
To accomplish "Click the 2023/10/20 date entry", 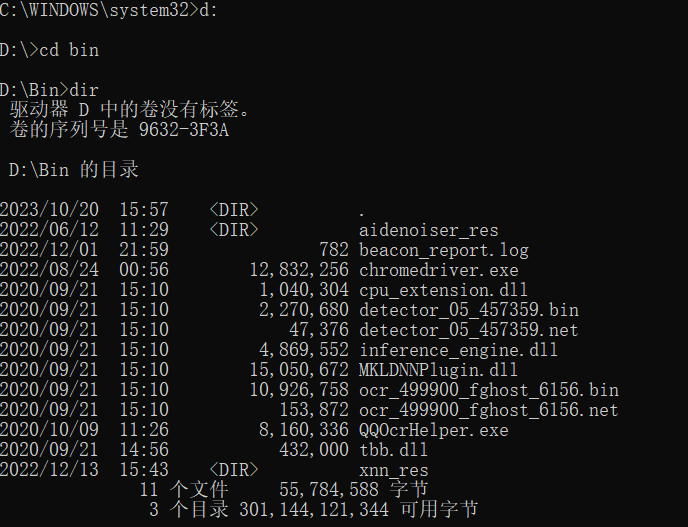I will pos(49,210).
